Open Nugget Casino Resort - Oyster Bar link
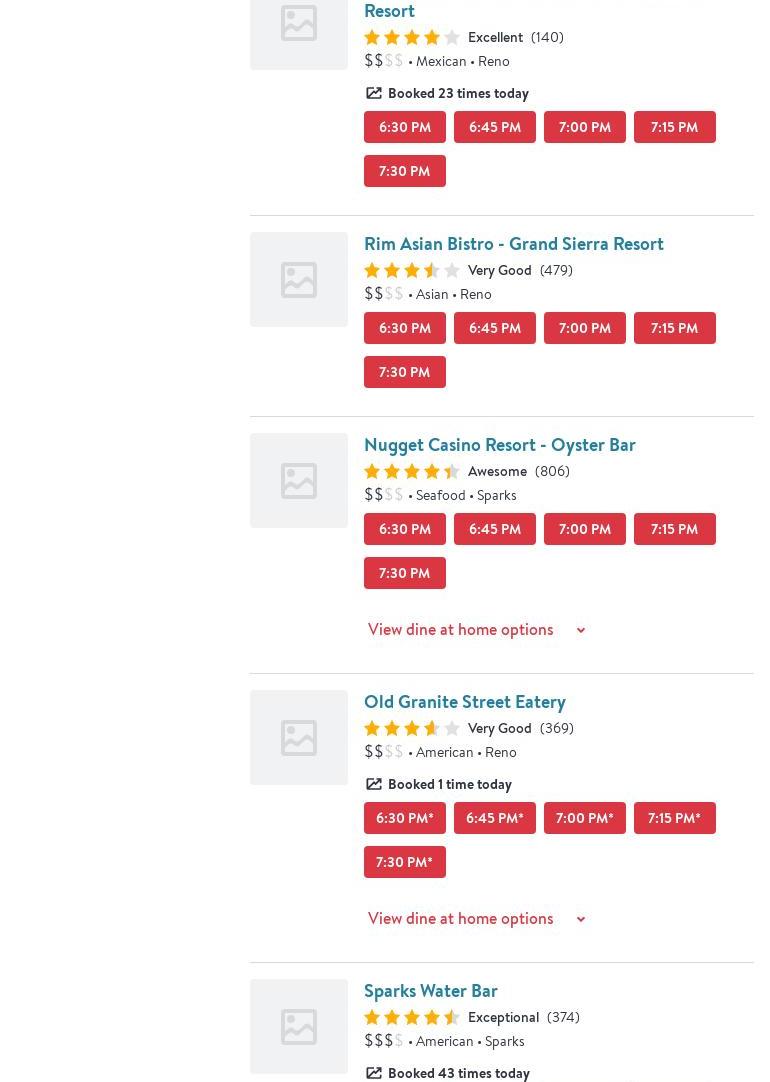The image size is (770, 1082). click(x=499, y=445)
